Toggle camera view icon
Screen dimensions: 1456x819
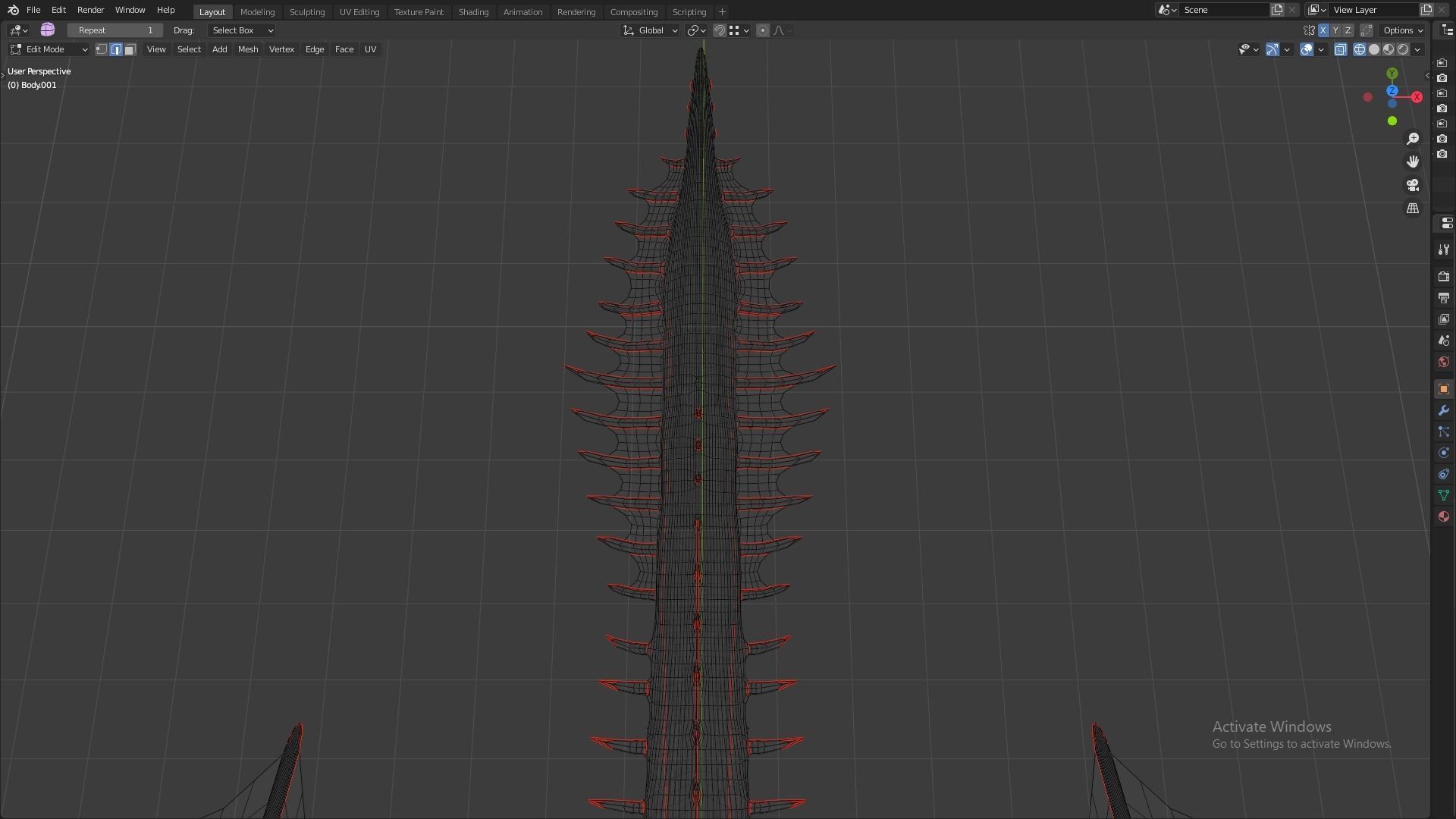(1413, 185)
